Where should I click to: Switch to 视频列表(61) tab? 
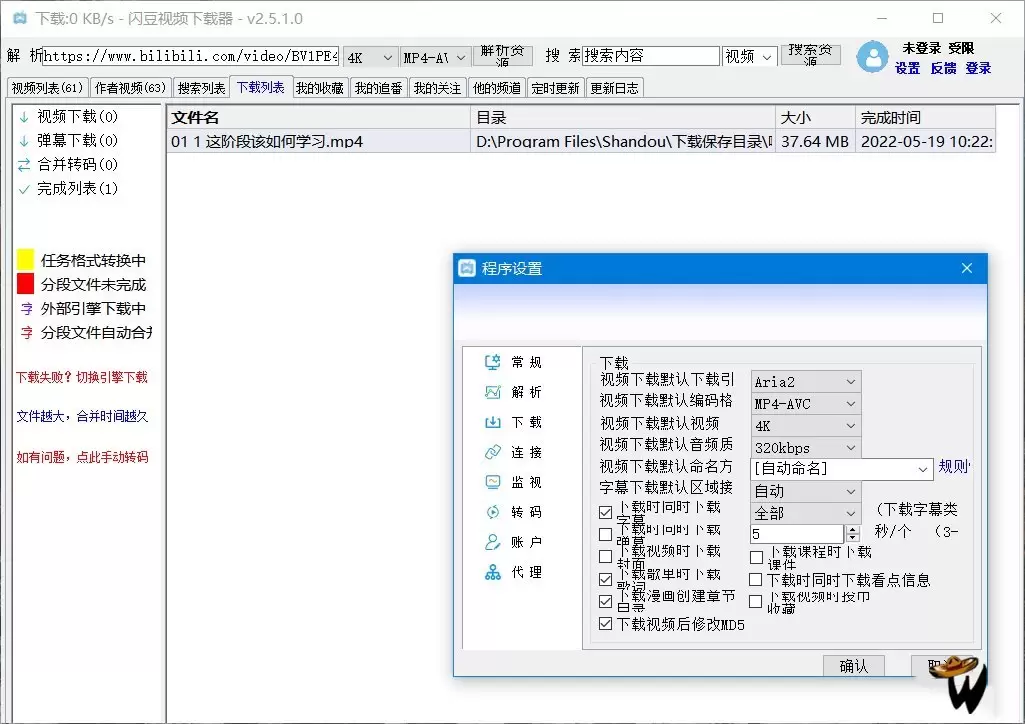coord(47,88)
